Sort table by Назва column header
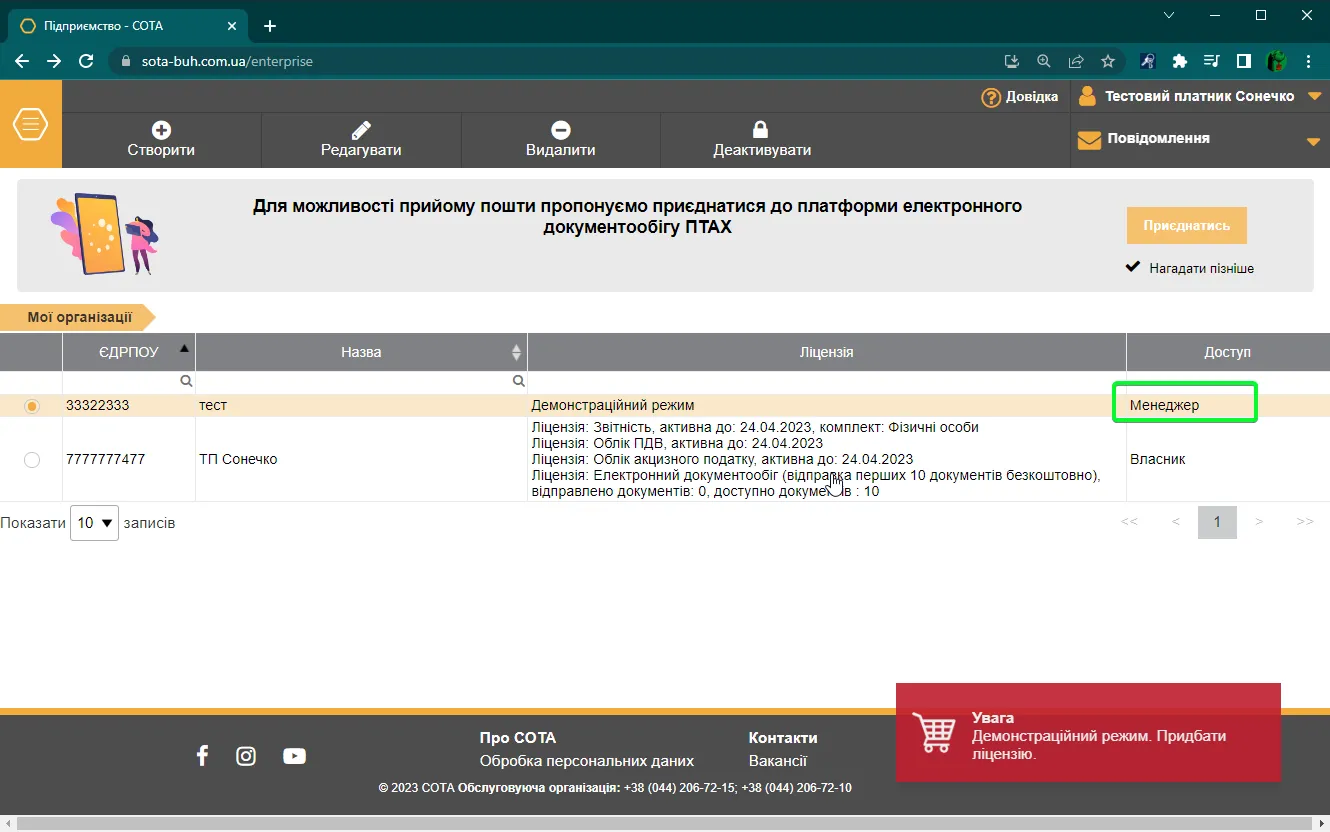This screenshot has width=1330, height=832. (361, 352)
